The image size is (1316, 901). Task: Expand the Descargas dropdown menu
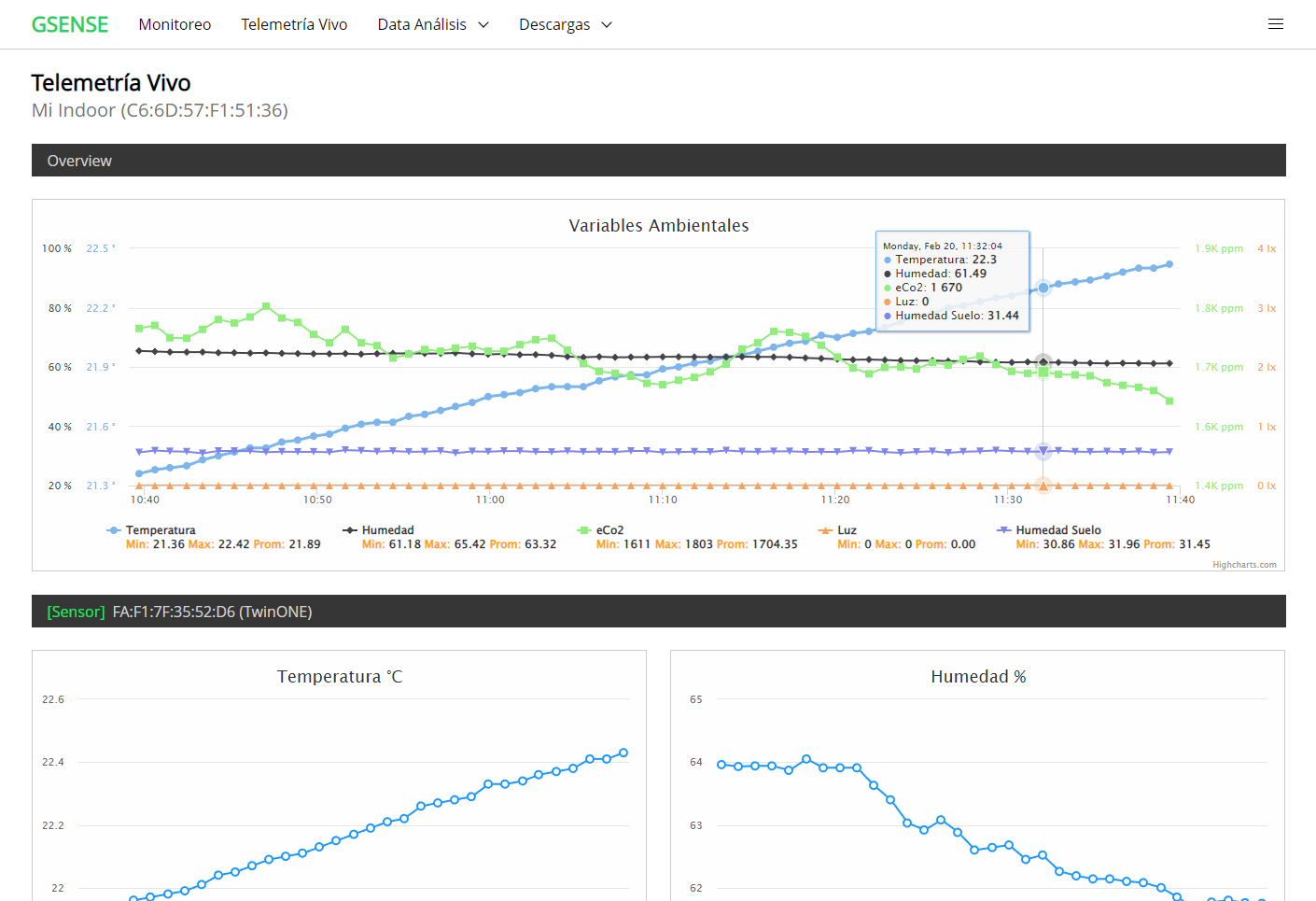pos(554,25)
